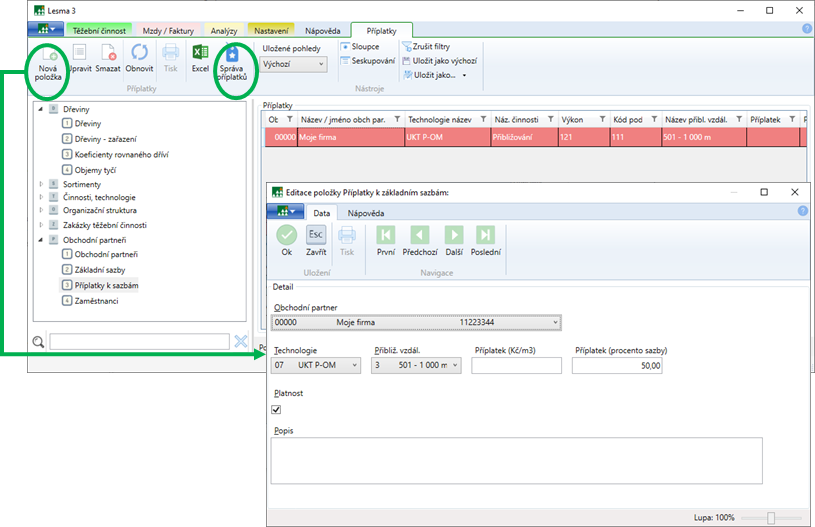Toggle the Platnost checkbox
815x527 pixels.
(x=277, y=409)
